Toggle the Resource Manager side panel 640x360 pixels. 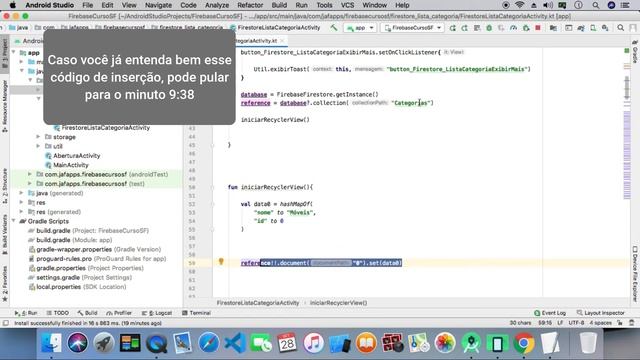4,106
